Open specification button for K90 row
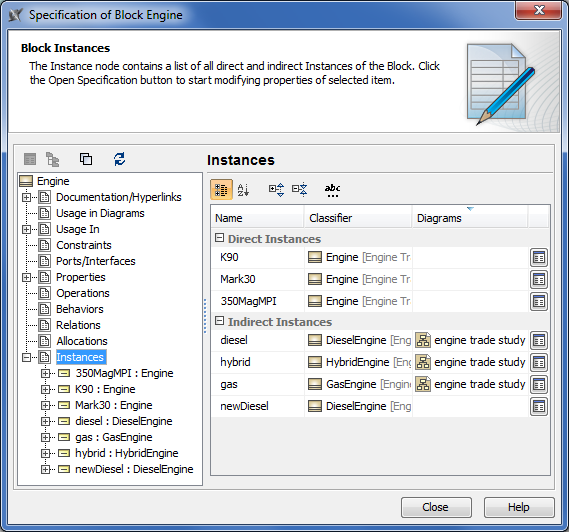This screenshot has width=569, height=532. pos(539,258)
